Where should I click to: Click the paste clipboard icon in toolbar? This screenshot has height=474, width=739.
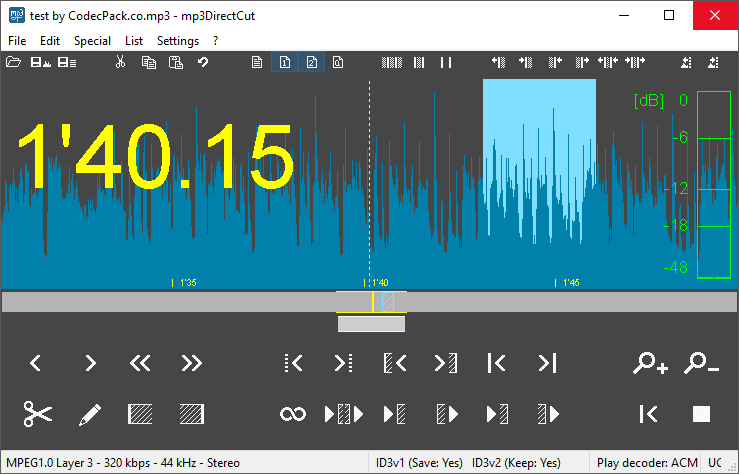pos(176,62)
